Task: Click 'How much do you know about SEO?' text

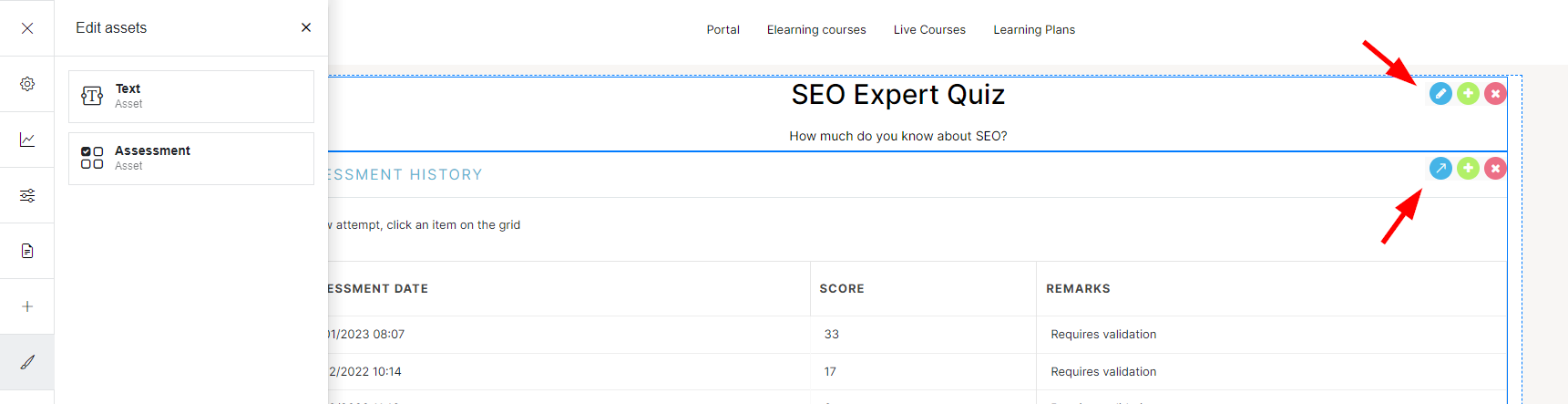Action: (x=898, y=136)
